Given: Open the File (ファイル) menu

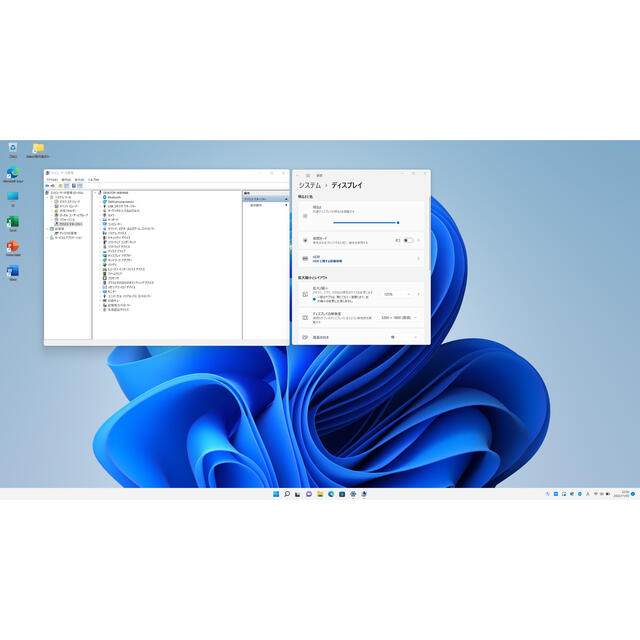Looking at the screenshot, I should [52, 180].
